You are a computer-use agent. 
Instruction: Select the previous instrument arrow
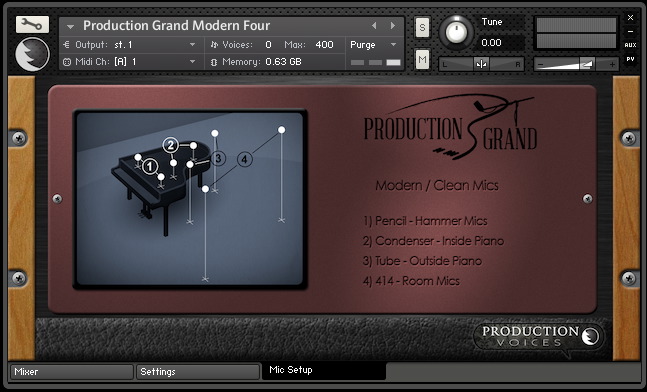374,26
